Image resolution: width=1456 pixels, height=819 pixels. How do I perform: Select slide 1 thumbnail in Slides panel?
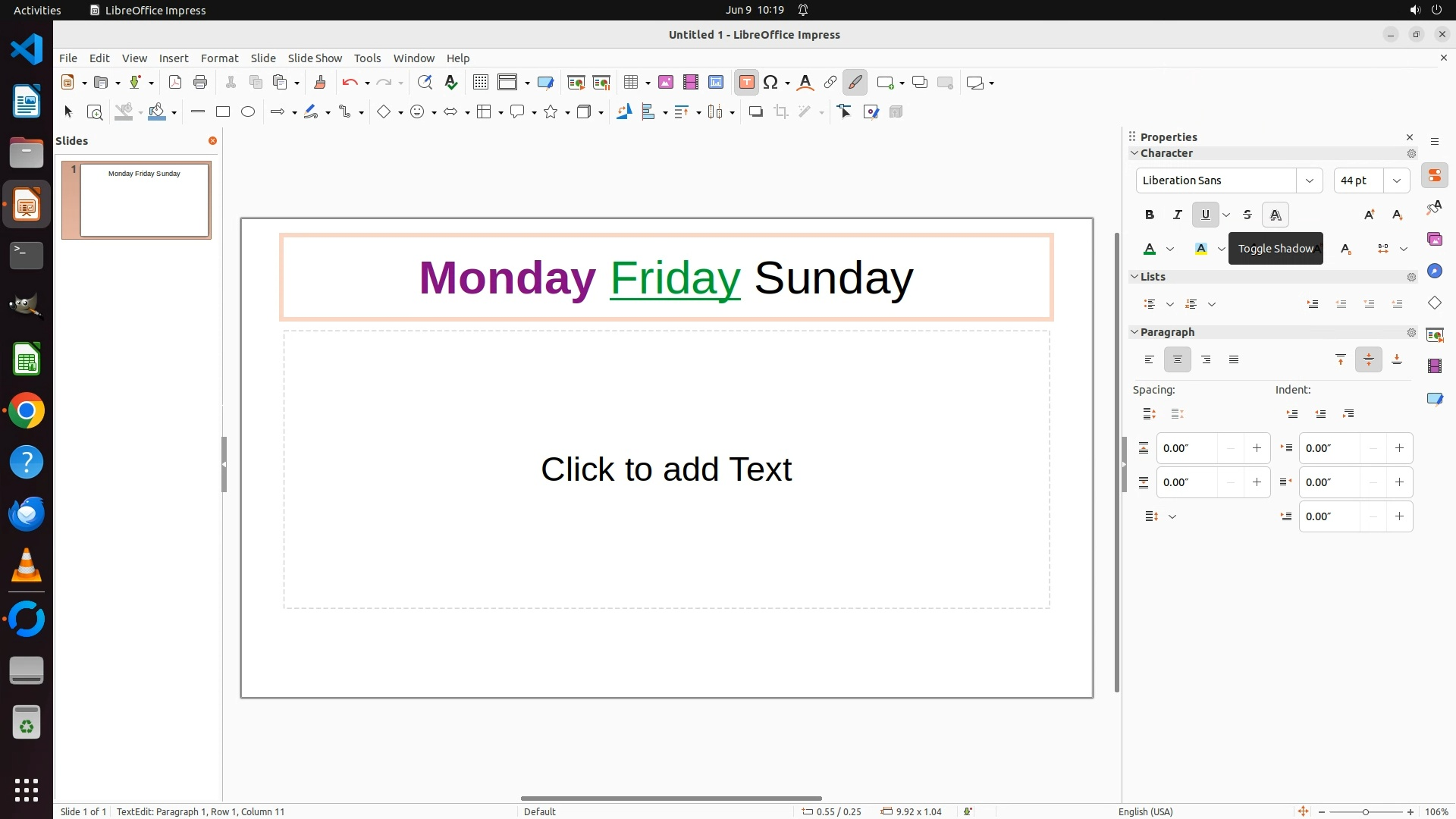[x=144, y=200]
